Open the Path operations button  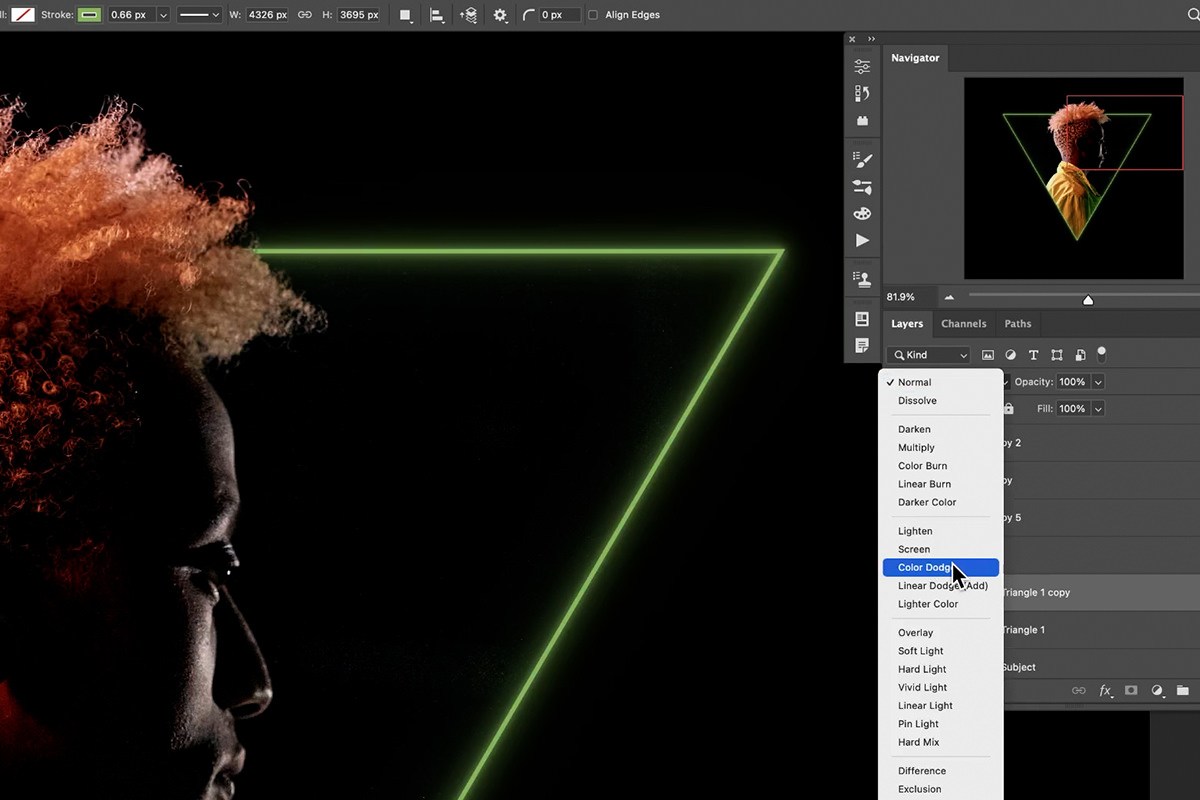click(405, 15)
